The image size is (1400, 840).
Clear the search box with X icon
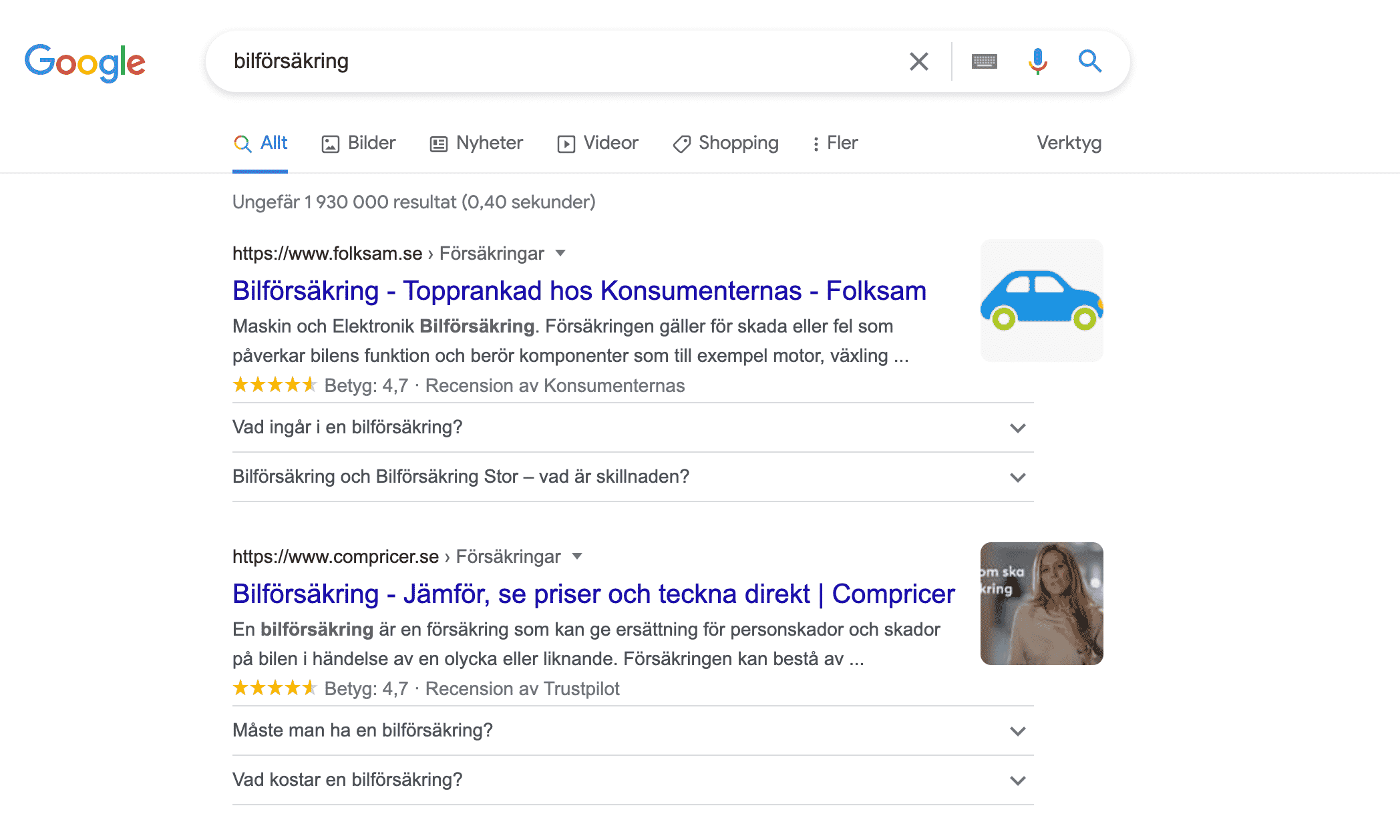[x=919, y=61]
